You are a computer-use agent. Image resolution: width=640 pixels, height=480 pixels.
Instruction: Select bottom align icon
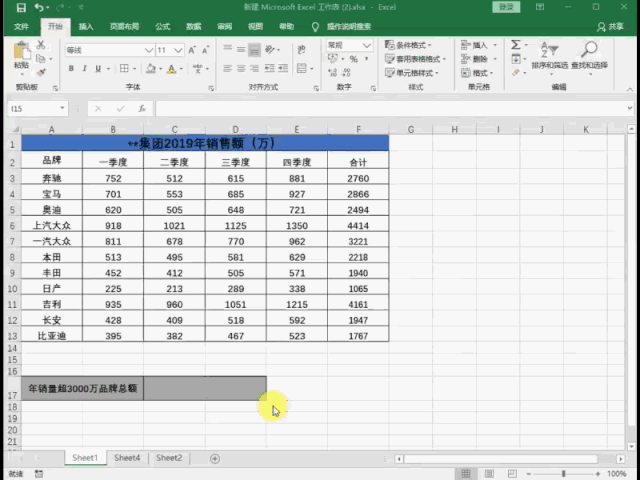coord(254,50)
